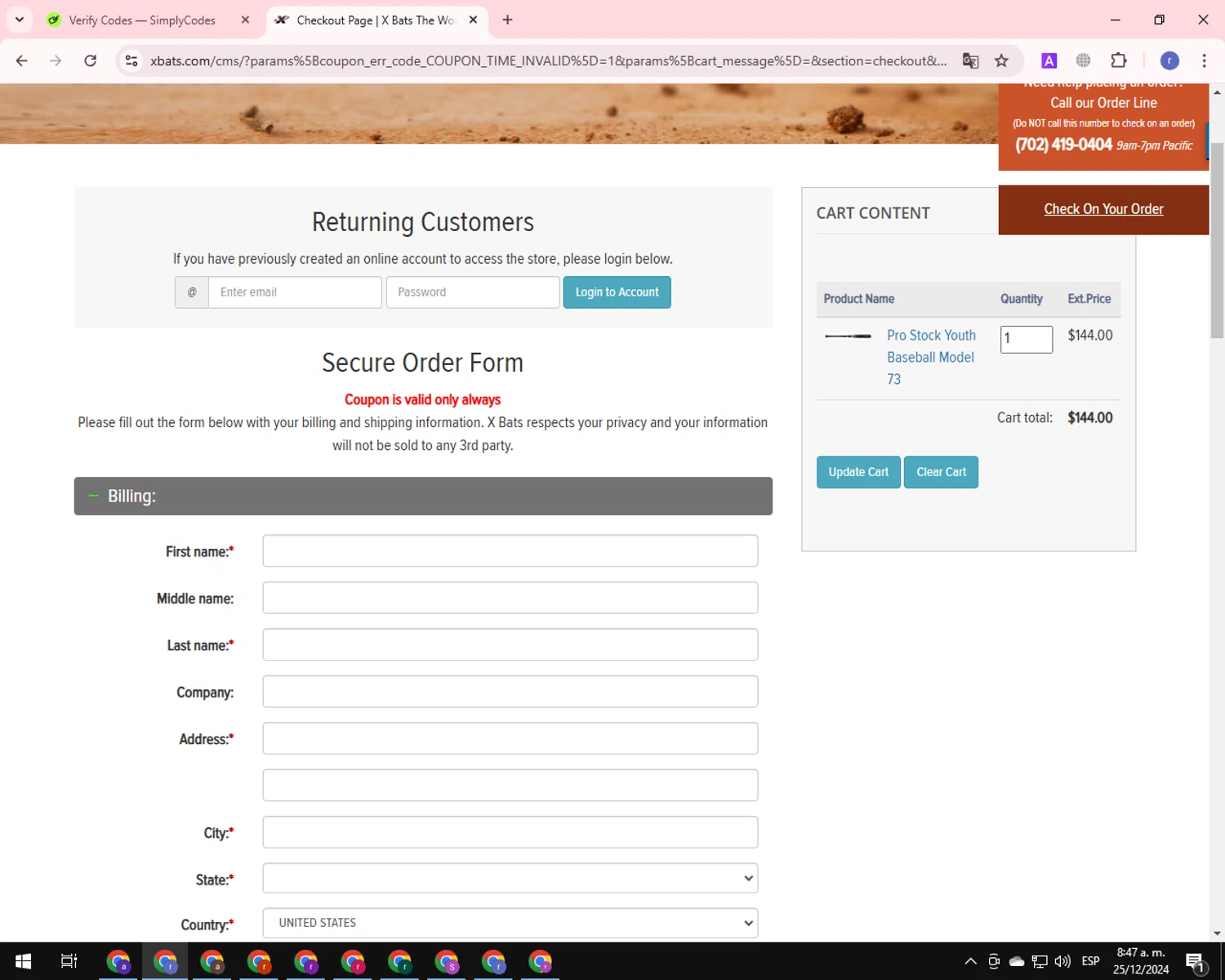Image resolution: width=1225 pixels, height=980 pixels.
Task: Click the translate page icon
Action: click(x=970, y=60)
